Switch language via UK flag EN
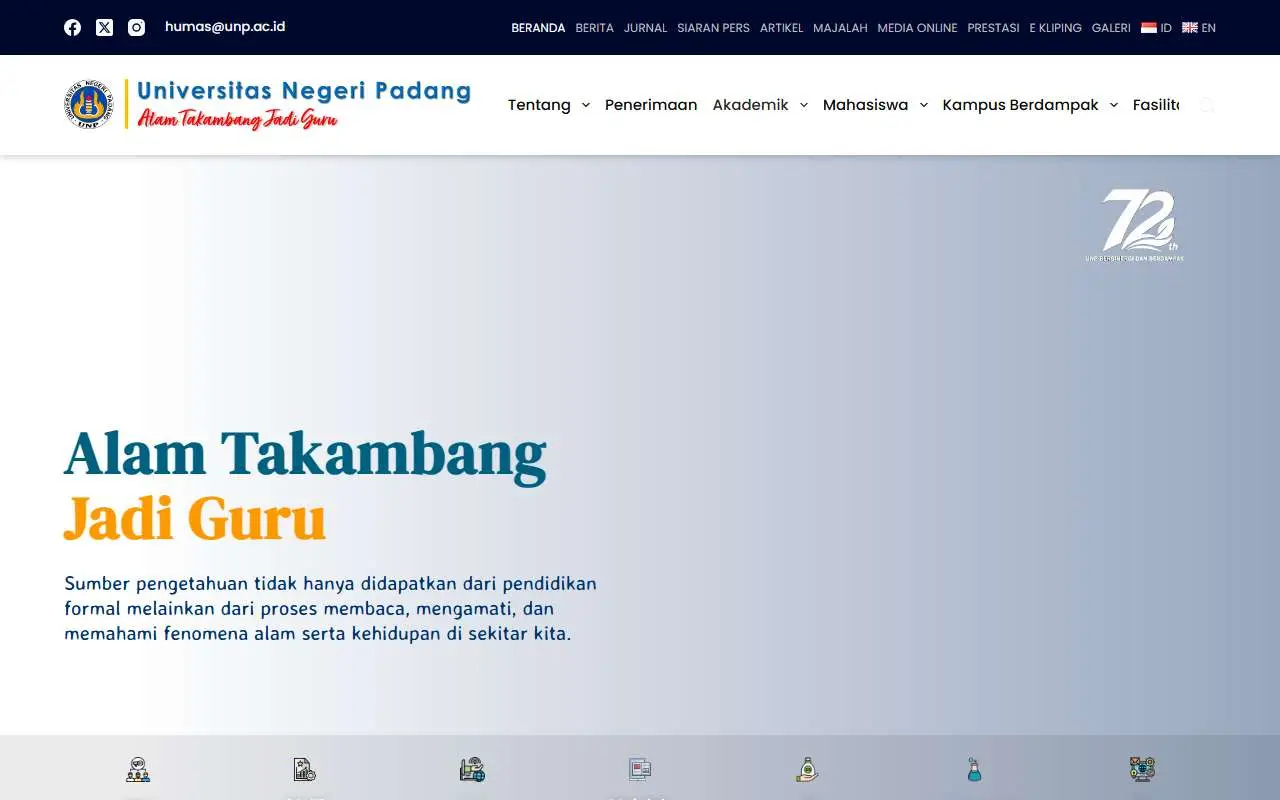The image size is (1280, 800). click(1199, 28)
